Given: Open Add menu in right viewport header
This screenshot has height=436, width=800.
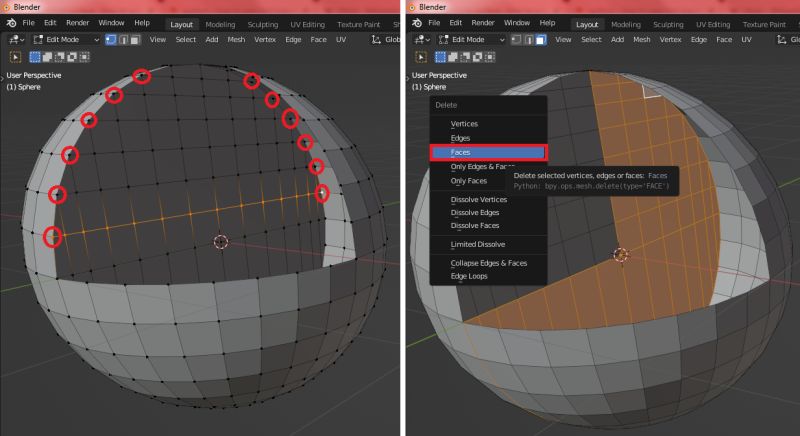Looking at the screenshot, I should [x=617, y=39].
